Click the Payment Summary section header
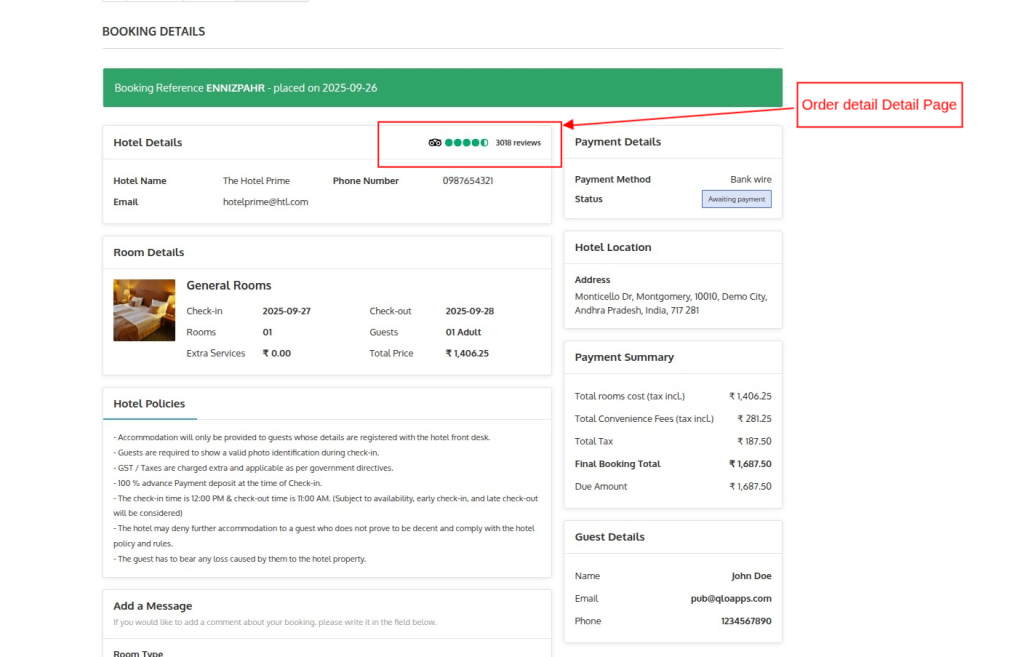 [624, 357]
